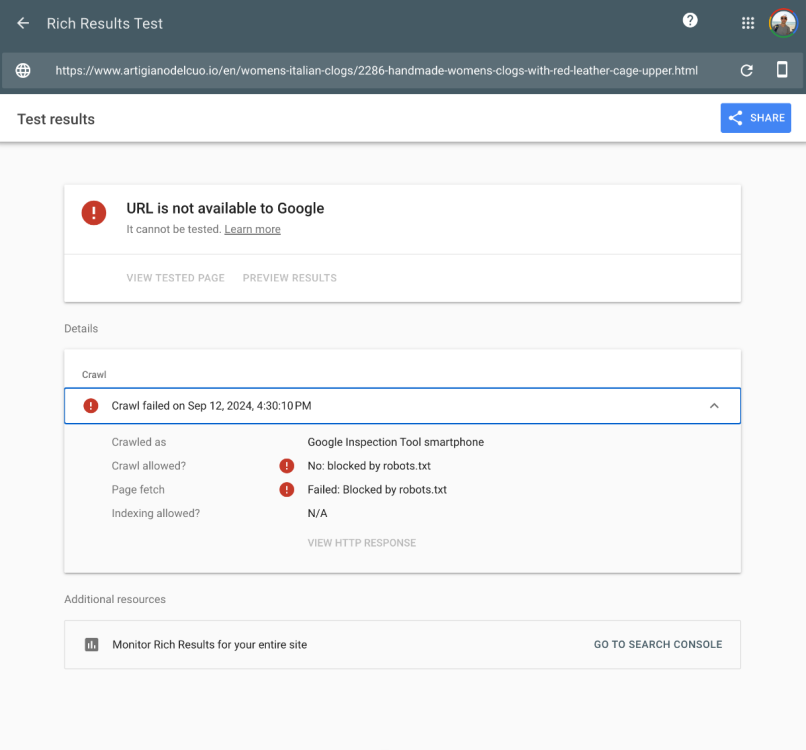Switch device using the smartphone icon

782,70
